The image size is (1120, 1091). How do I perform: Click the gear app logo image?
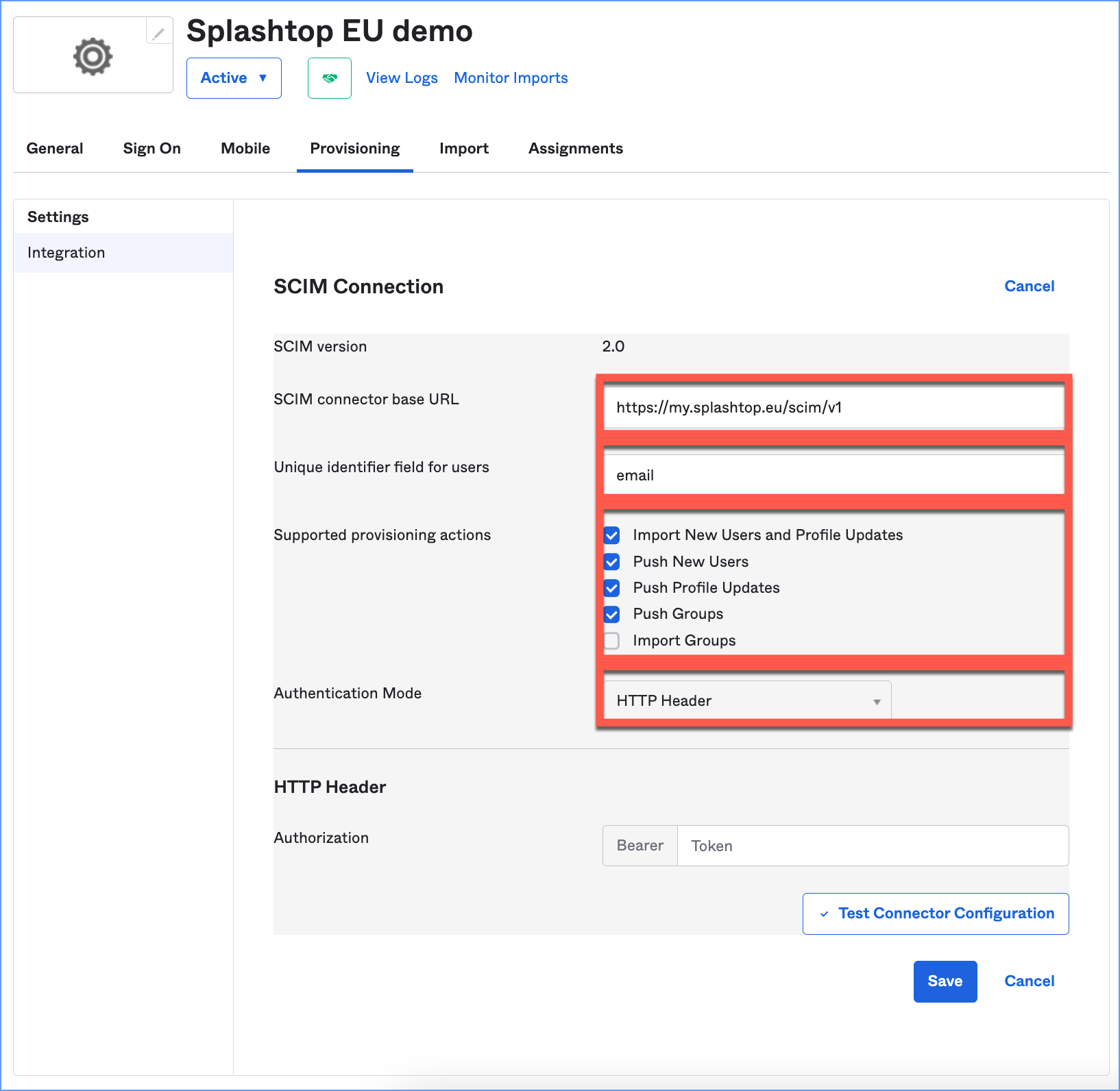coord(93,56)
